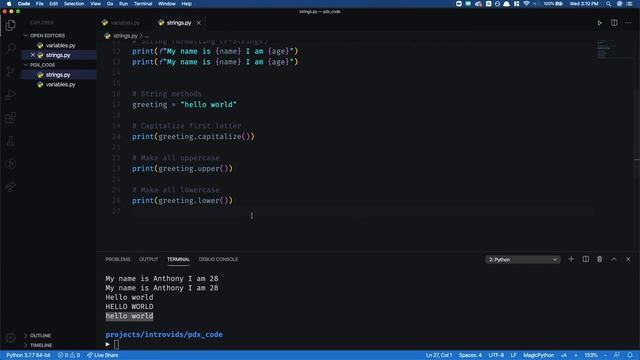This screenshot has height=360, width=640.
Task: Run Python file with the play icon
Action: pyautogui.click(x=600, y=23)
